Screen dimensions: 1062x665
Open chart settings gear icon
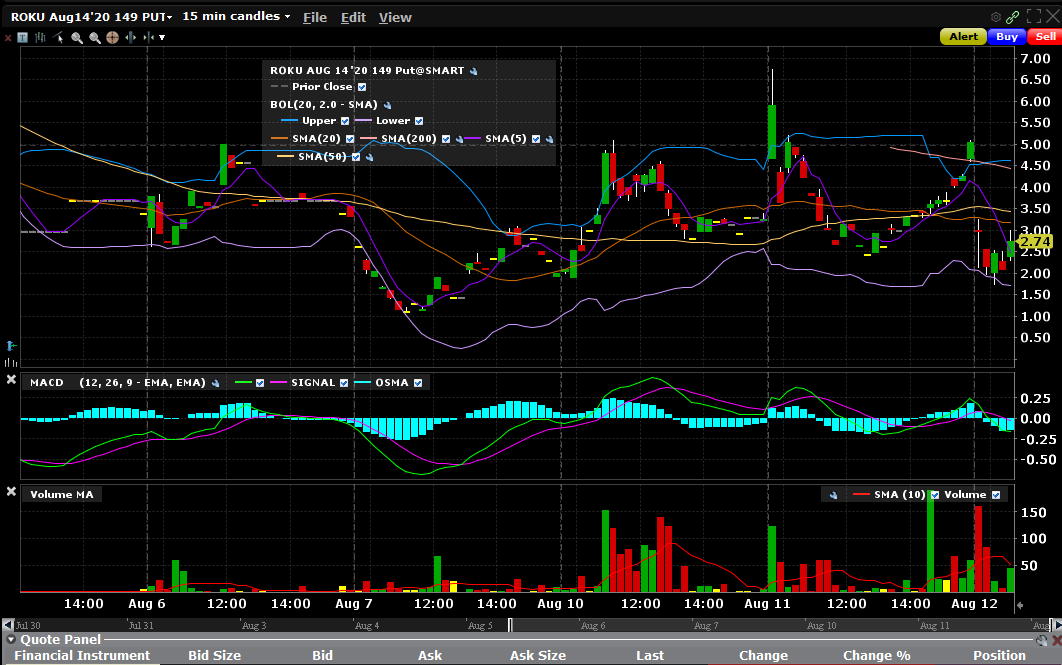(996, 17)
